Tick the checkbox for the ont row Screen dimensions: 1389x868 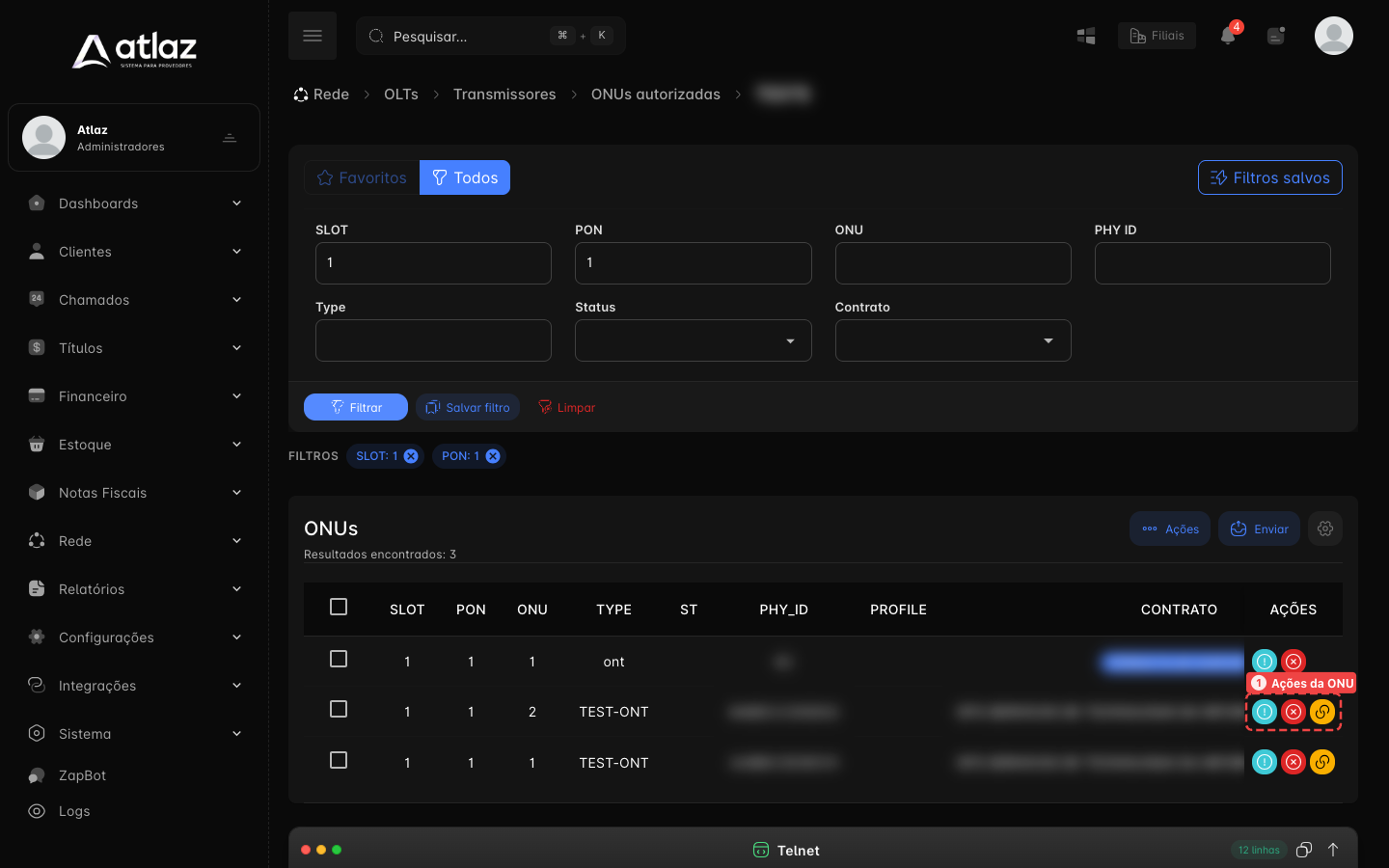(x=339, y=659)
